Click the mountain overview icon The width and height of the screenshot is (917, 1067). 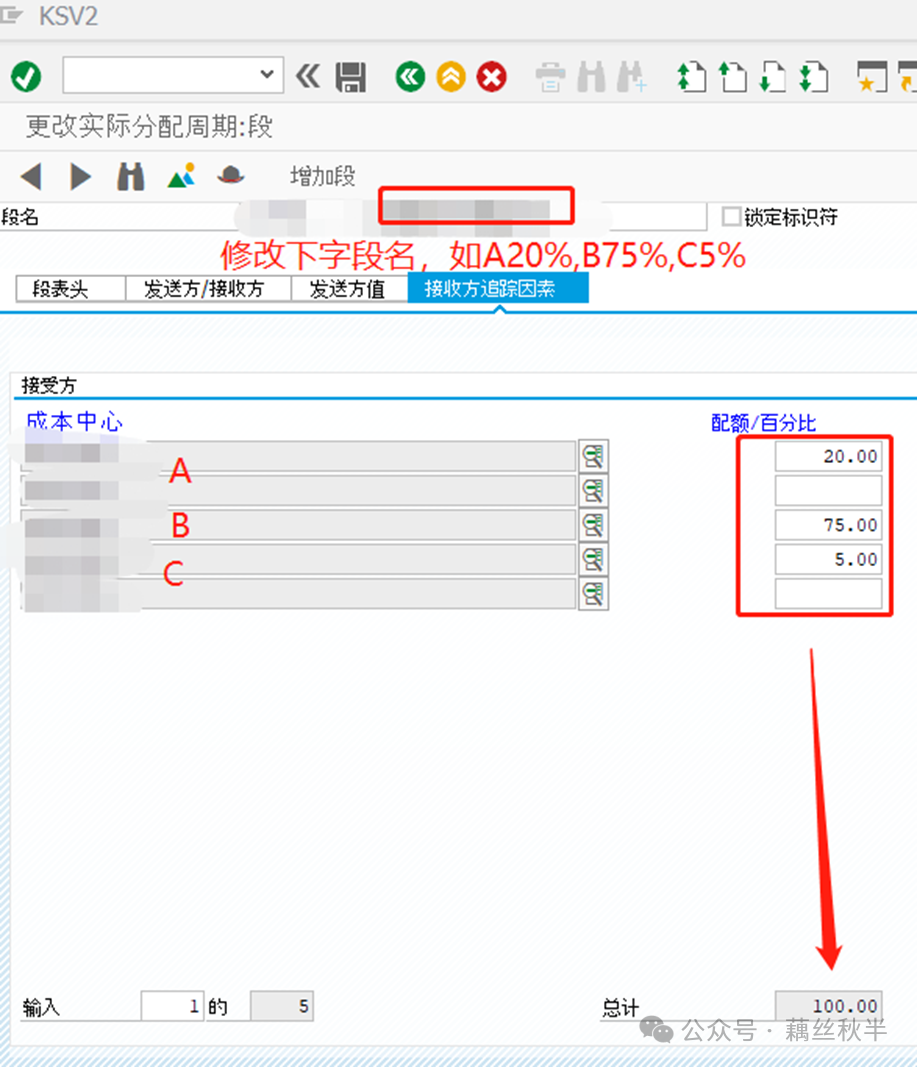point(181,176)
